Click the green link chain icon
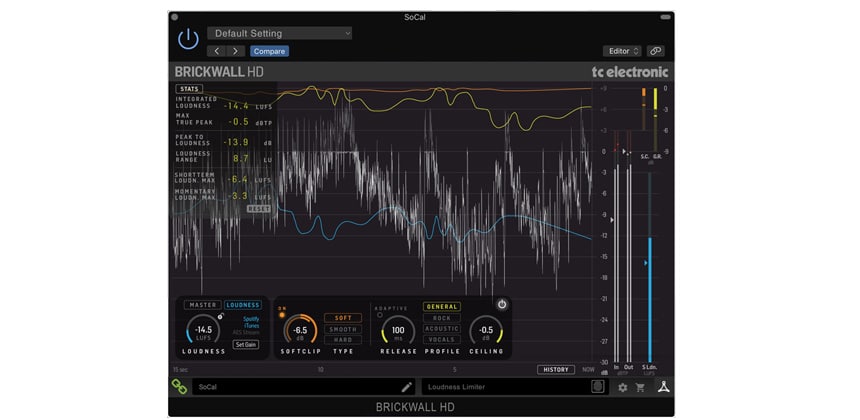The width and height of the screenshot is (860, 420). (179, 386)
